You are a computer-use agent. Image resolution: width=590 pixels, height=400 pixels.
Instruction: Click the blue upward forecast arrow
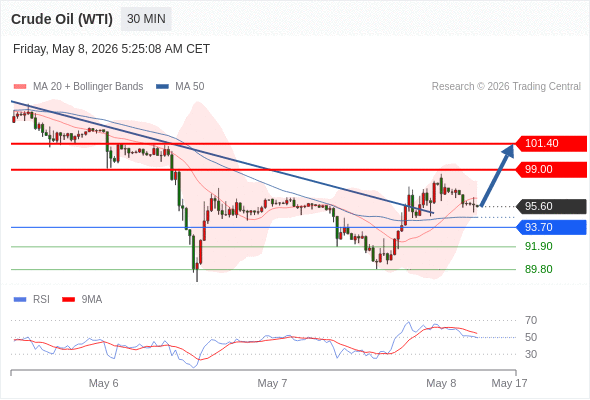click(x=497, y=175)
